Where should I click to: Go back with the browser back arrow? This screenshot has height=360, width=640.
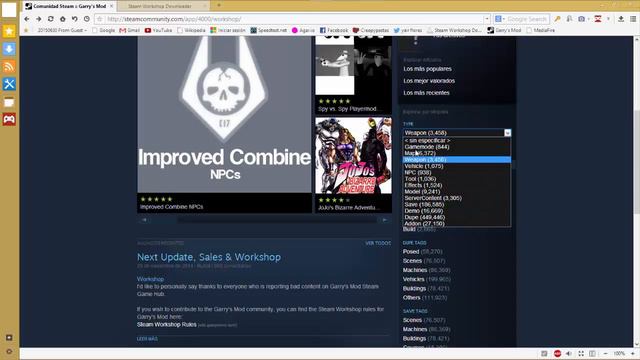[x=27, y=19]
